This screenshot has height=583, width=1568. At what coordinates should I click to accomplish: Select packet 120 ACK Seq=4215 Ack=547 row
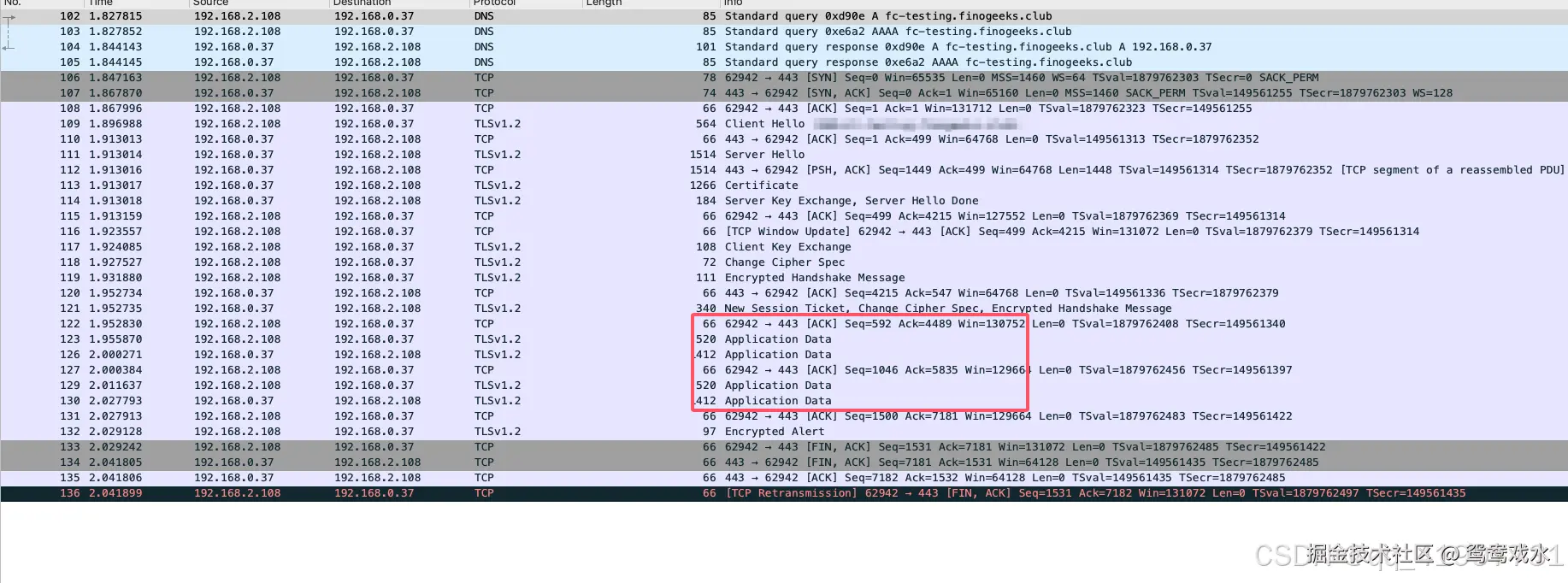(x=784, y=293)
